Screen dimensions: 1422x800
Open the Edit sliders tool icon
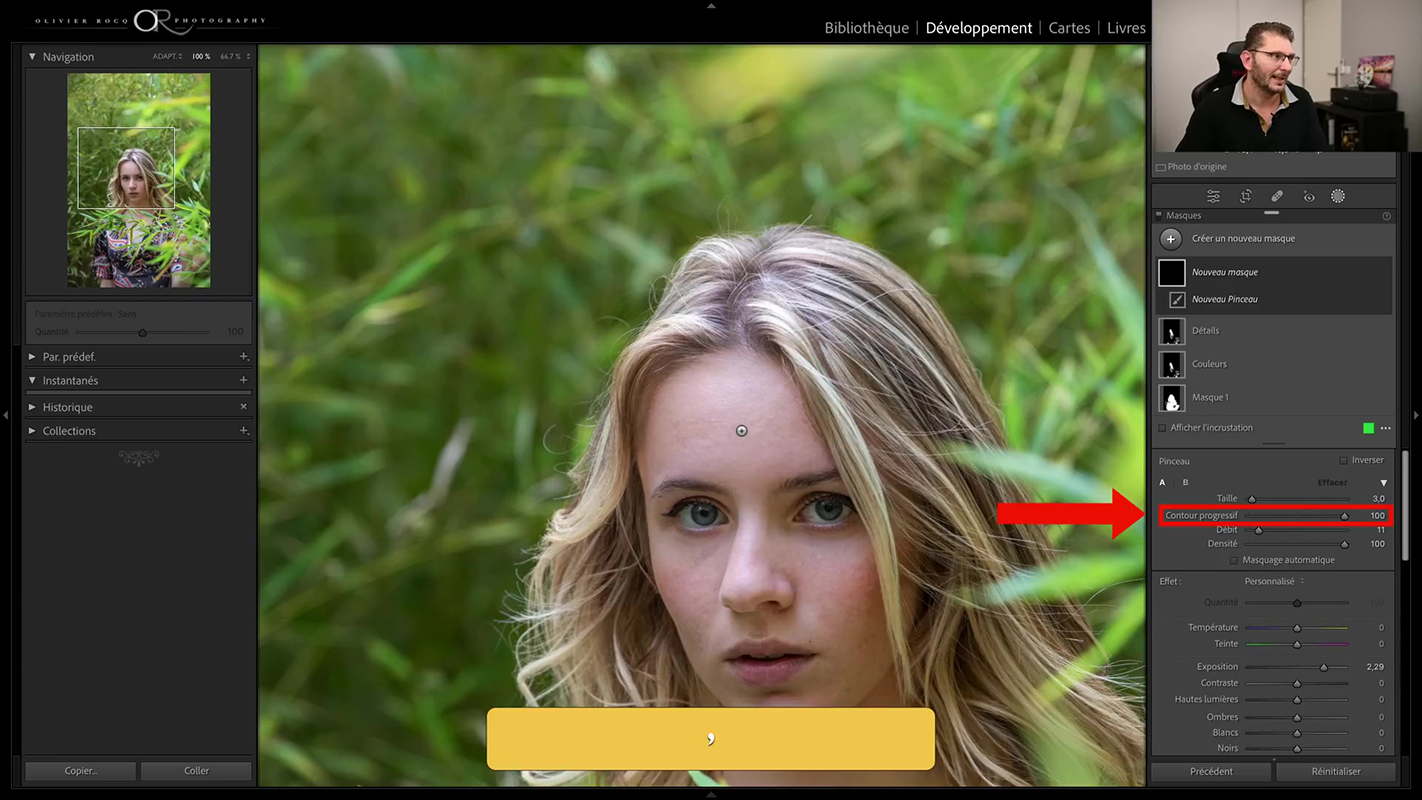point(1213,197)
